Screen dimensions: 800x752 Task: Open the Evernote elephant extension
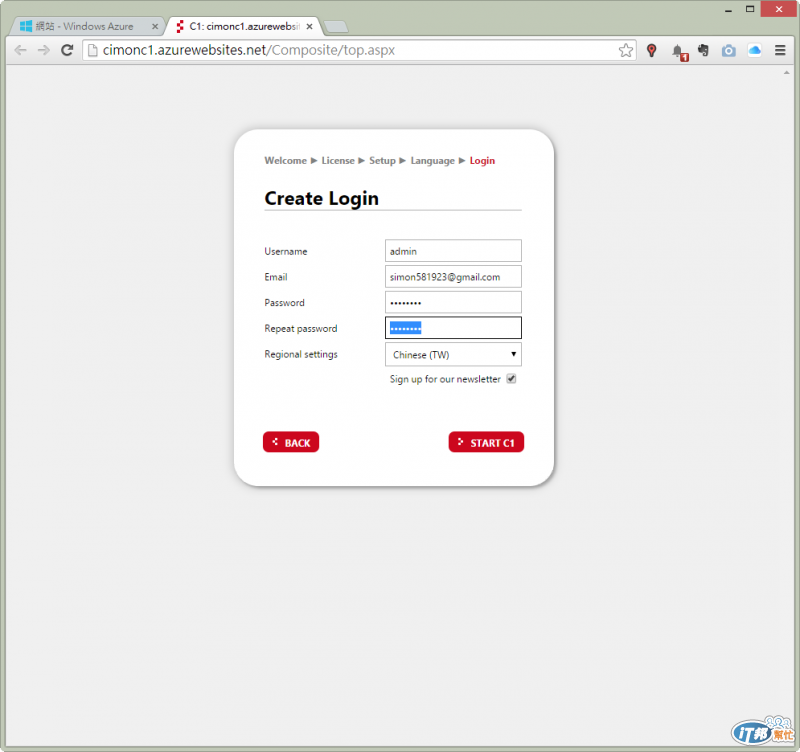point(704,50)
